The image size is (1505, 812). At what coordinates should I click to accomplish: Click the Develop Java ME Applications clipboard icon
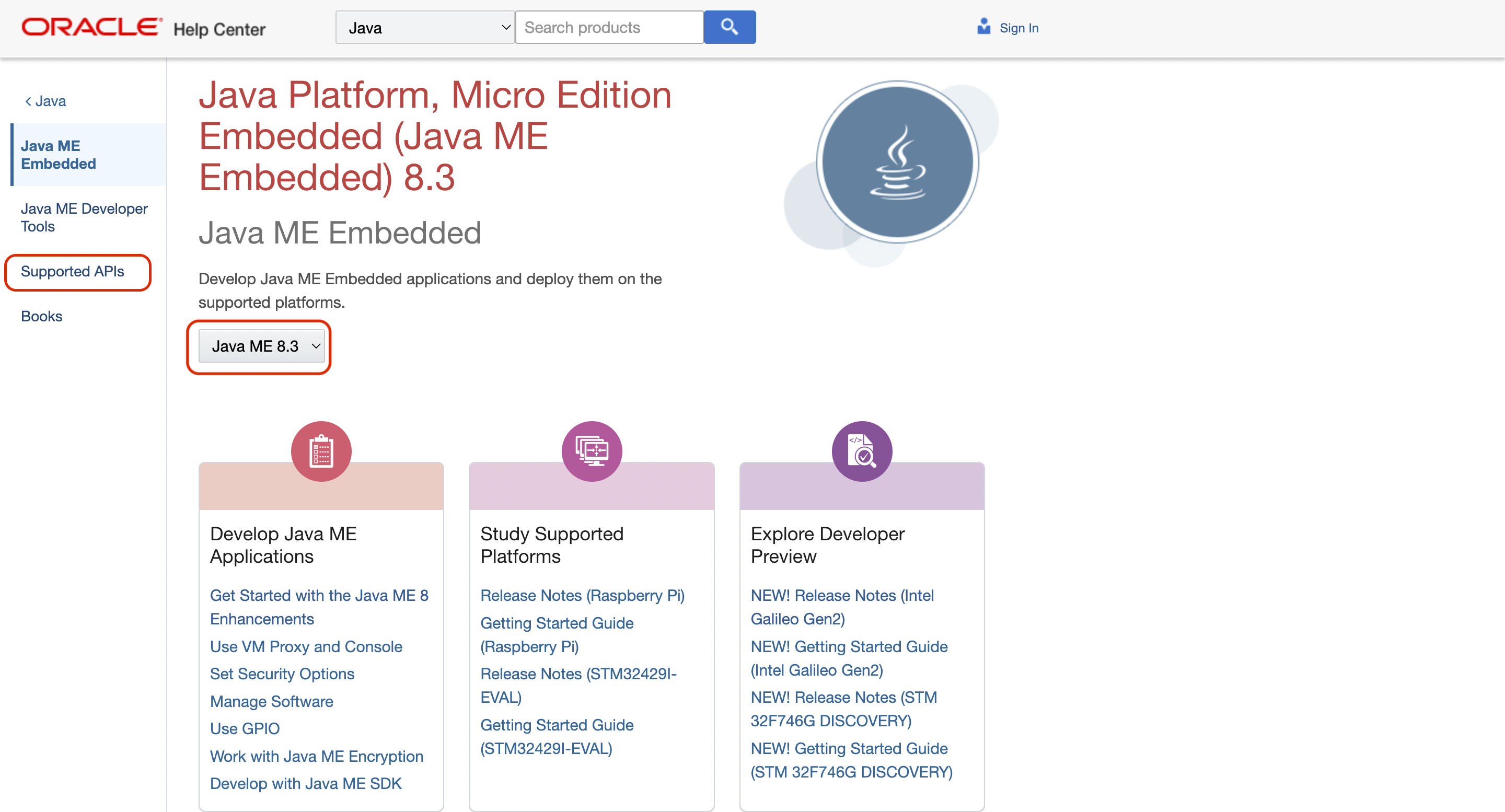(321, 451)
